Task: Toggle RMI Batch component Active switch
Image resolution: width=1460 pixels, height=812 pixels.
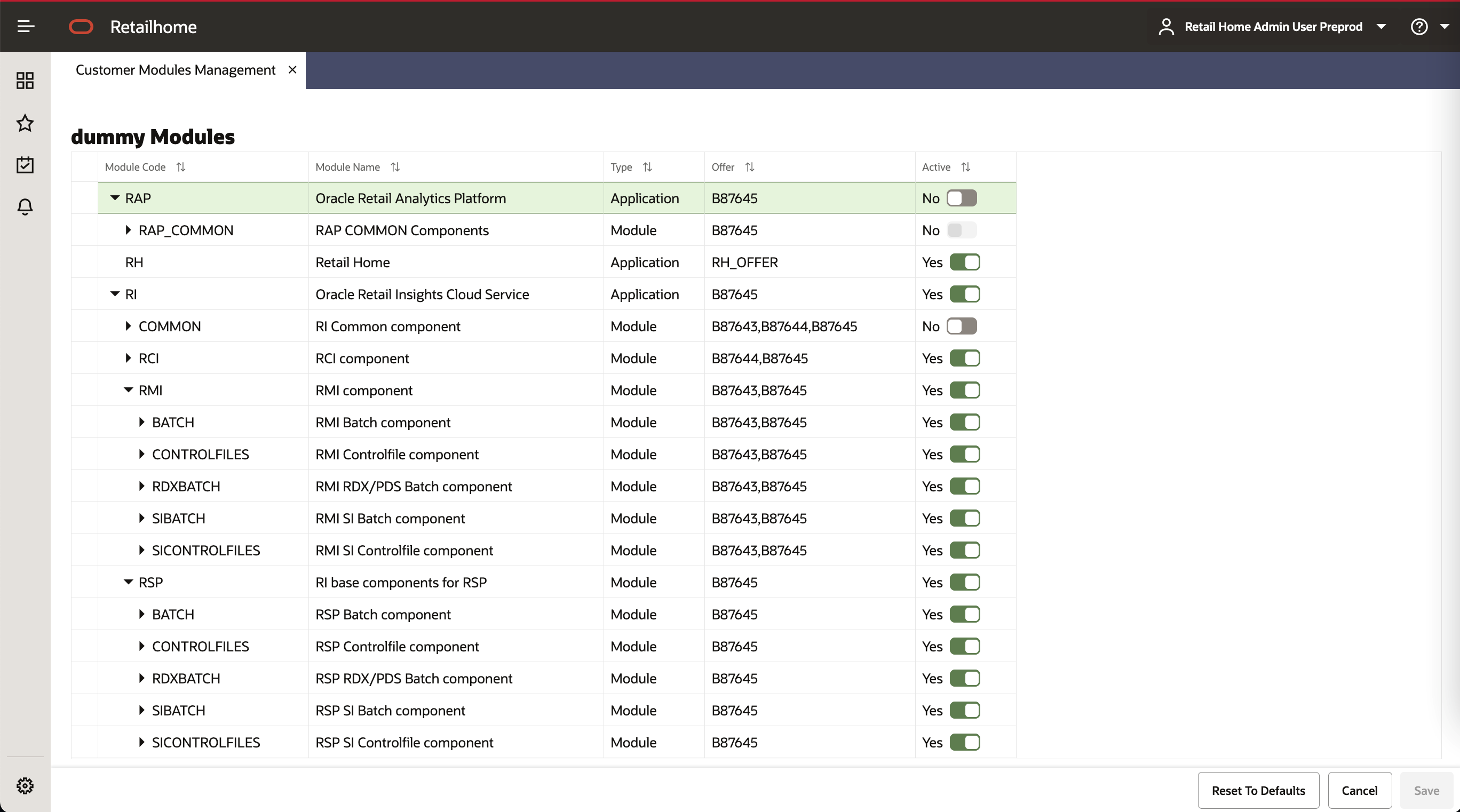Action: pyautogui.click(x=965, y=423)
